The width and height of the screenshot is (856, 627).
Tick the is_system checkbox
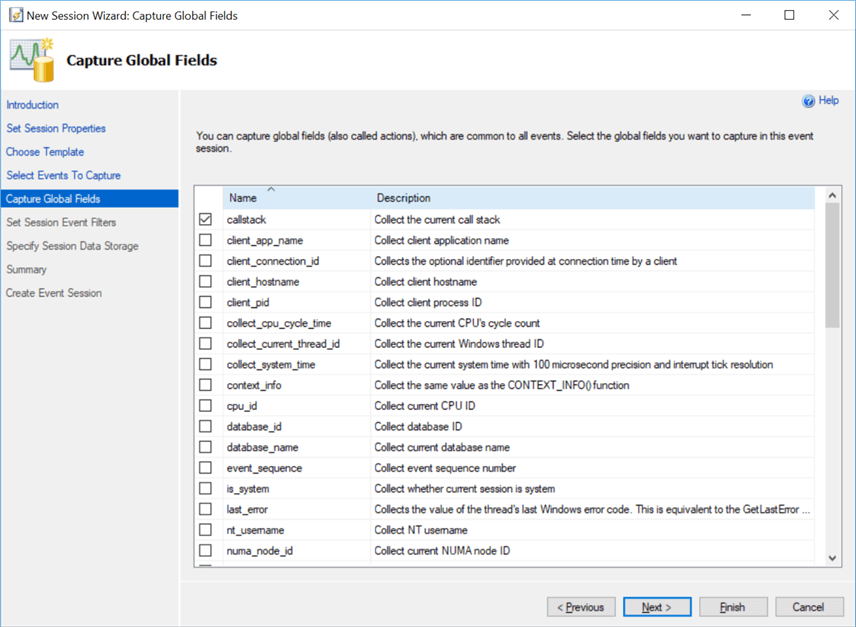(205, 488)
